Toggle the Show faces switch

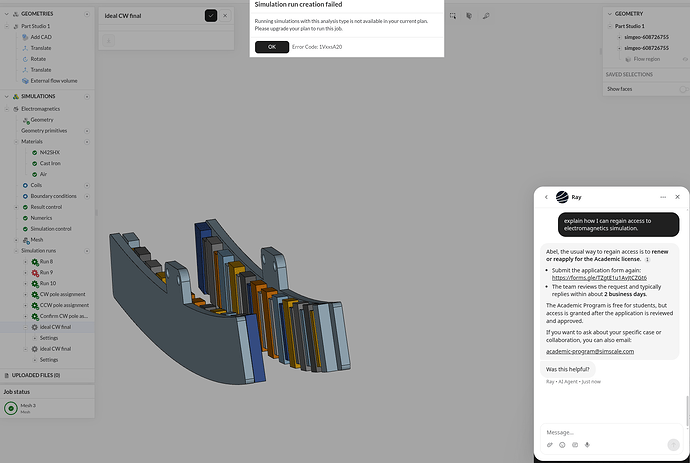[x=683, y=89]
